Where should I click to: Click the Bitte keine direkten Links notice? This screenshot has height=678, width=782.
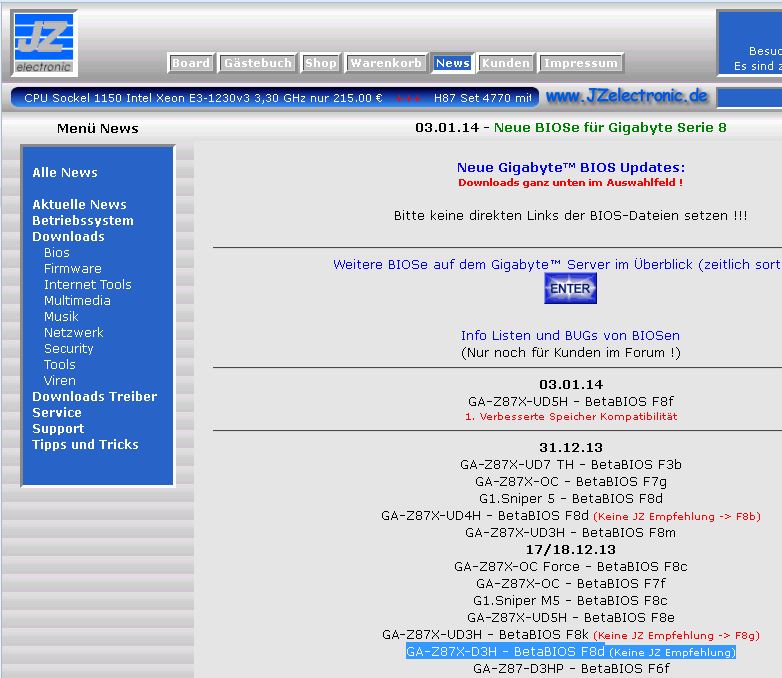pyautogui.click(x=571, y=216)
